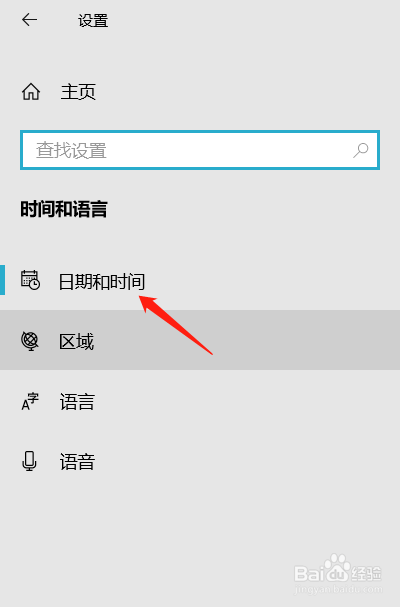Click the magnifier icon in search box
This screenshot has height=607, width=411.
(x=360, y=150)
